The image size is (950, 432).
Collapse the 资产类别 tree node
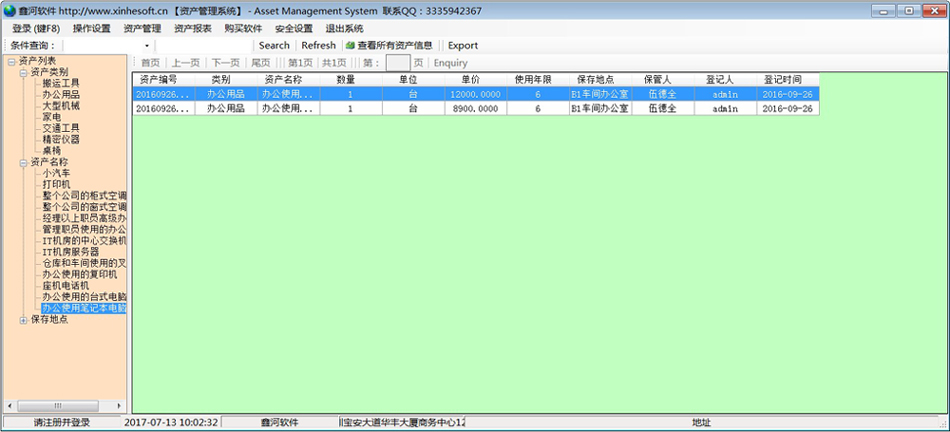24,73
